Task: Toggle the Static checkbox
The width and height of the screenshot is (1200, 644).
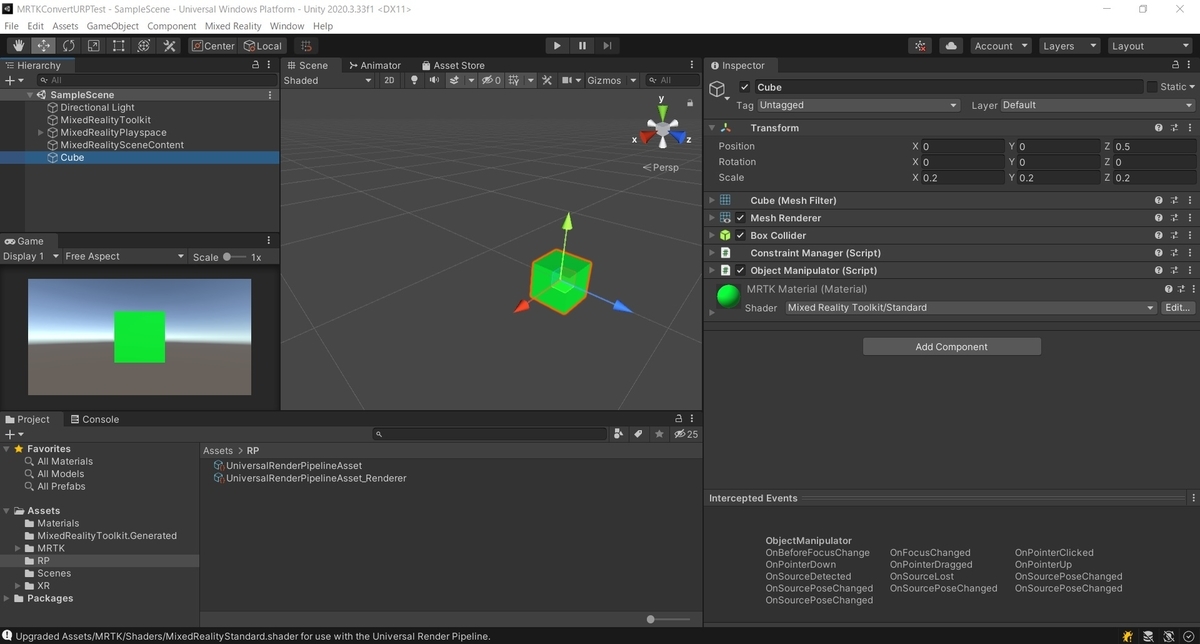Action: [x=1152, y=87]
